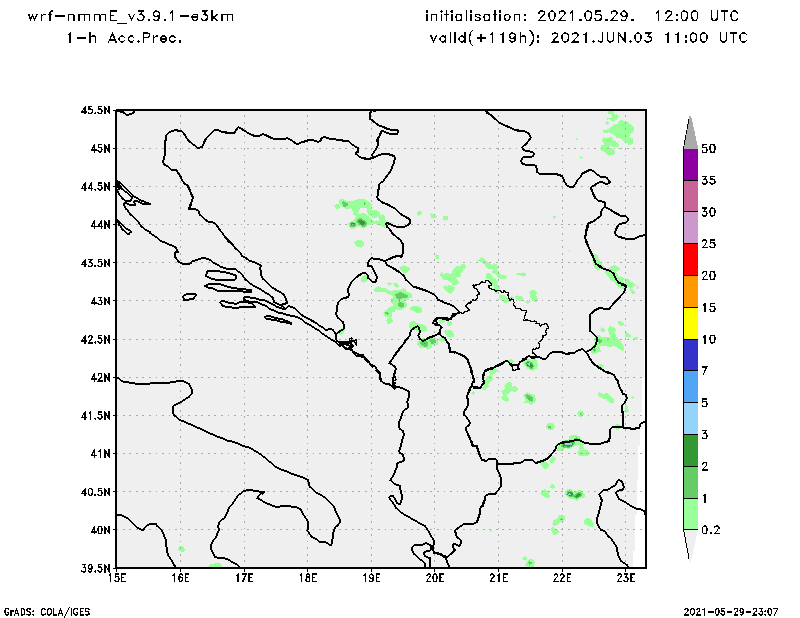Click the 50 value on legend
This screenshot has width=800, height=618.
coord(710,149)
